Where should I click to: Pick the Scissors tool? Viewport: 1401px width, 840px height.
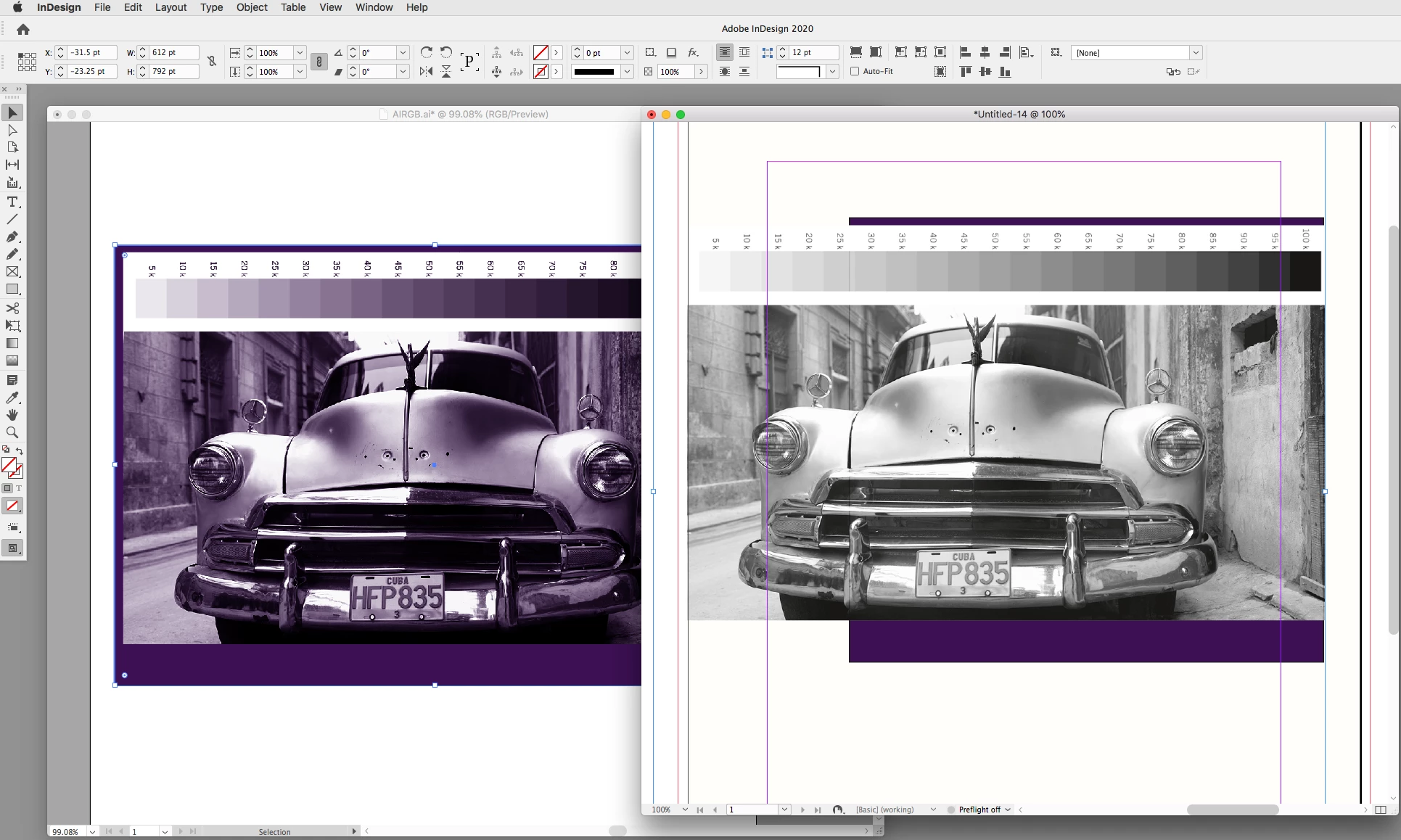12,308
